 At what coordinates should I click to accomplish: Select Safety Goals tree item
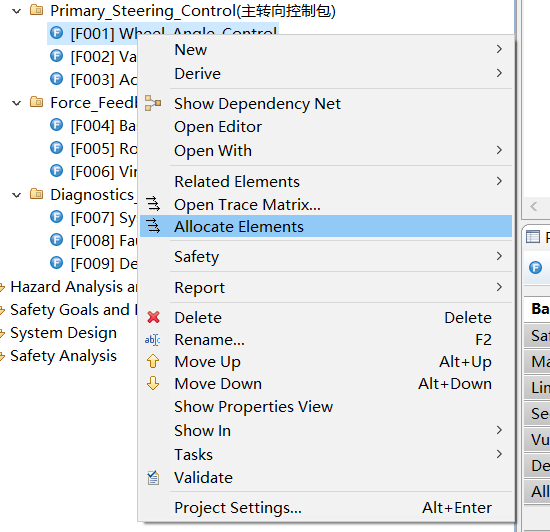pyautogui.click(x=74, y=310)
